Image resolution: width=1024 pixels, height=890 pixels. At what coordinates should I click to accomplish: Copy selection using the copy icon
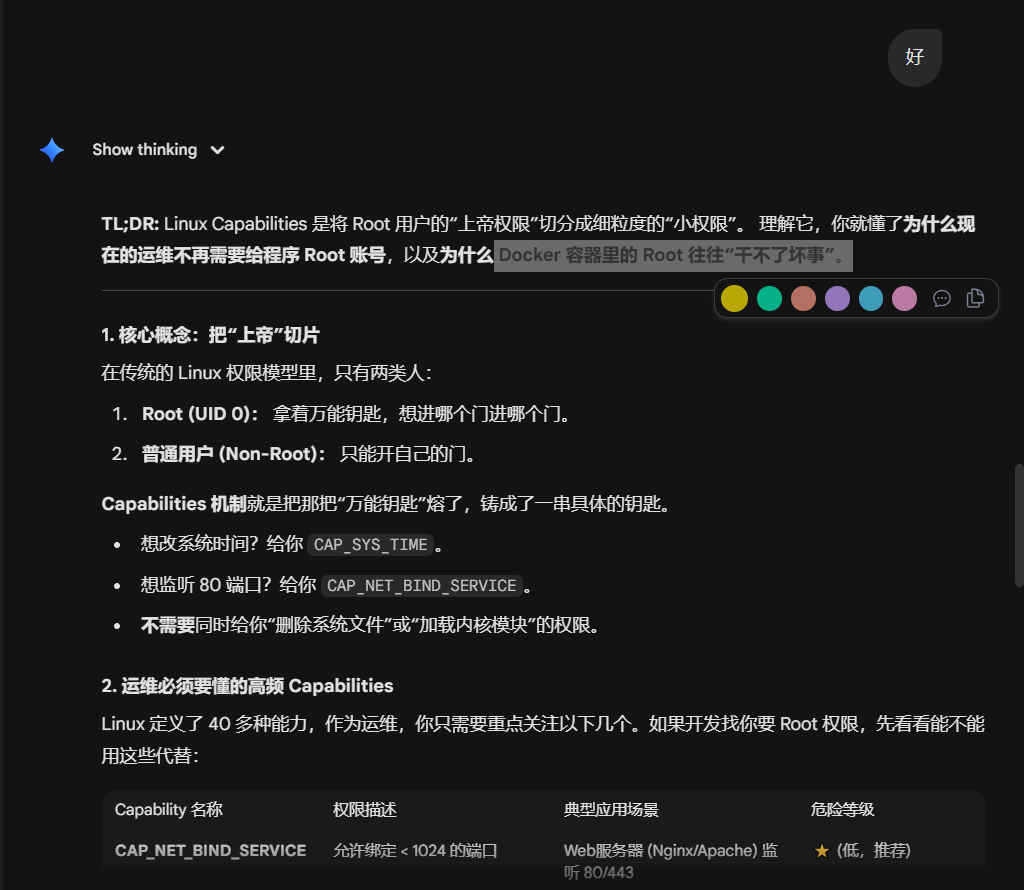click(x=976, y=298)
